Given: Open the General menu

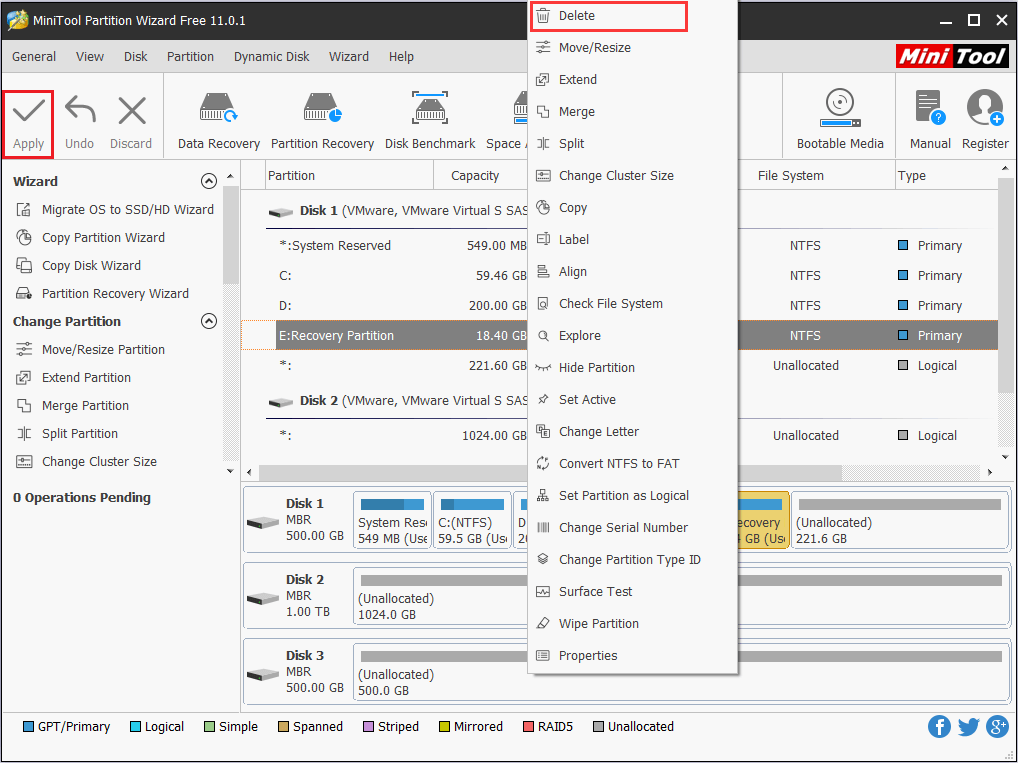Looking at the screenshot, I should (34, 56).
